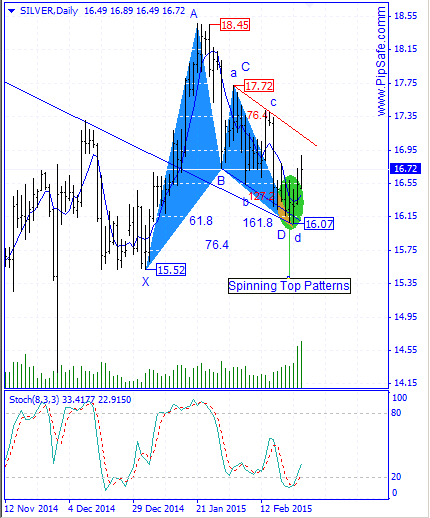
Task: Select the uppercase B point label
Action: [221, 181]
